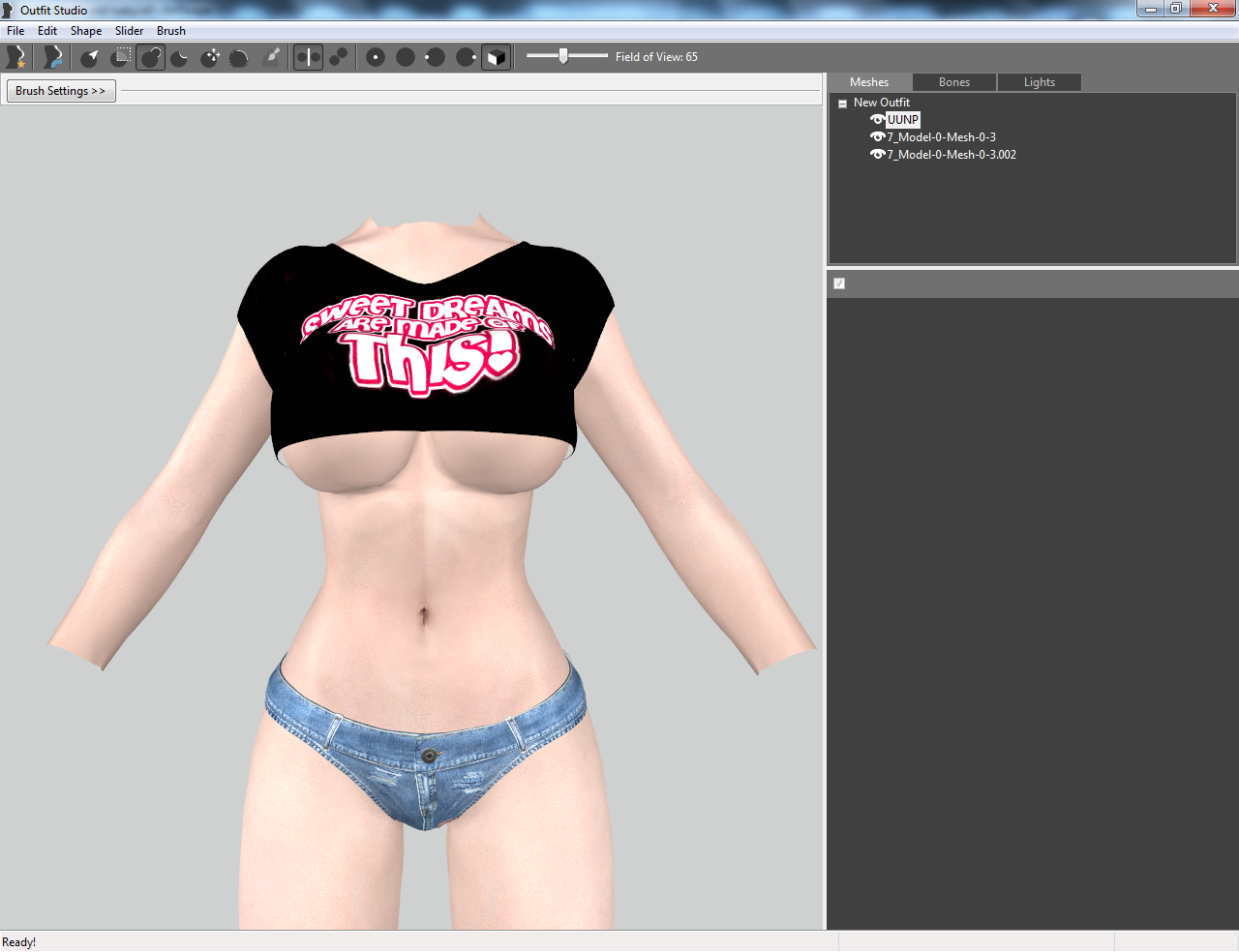Image resolution: width=1239 pixels, height=952 pixels.
Task: Toggle X-mirror brush mode
Action: click(308, 57)
